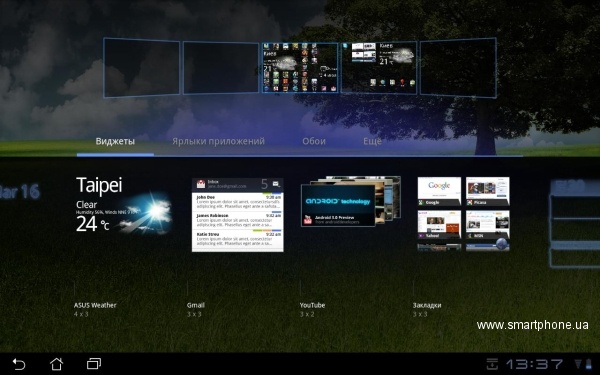
Task: Select the YouTube widget preview
Action: [351, 202]
